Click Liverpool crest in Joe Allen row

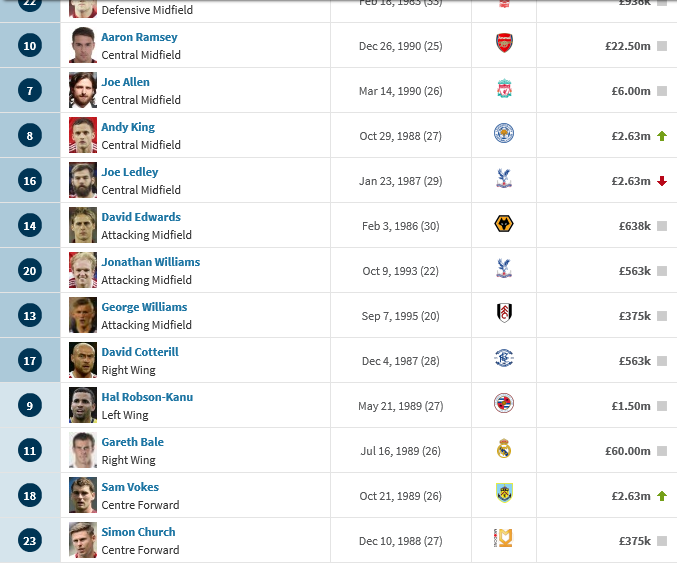coord(504,89)
